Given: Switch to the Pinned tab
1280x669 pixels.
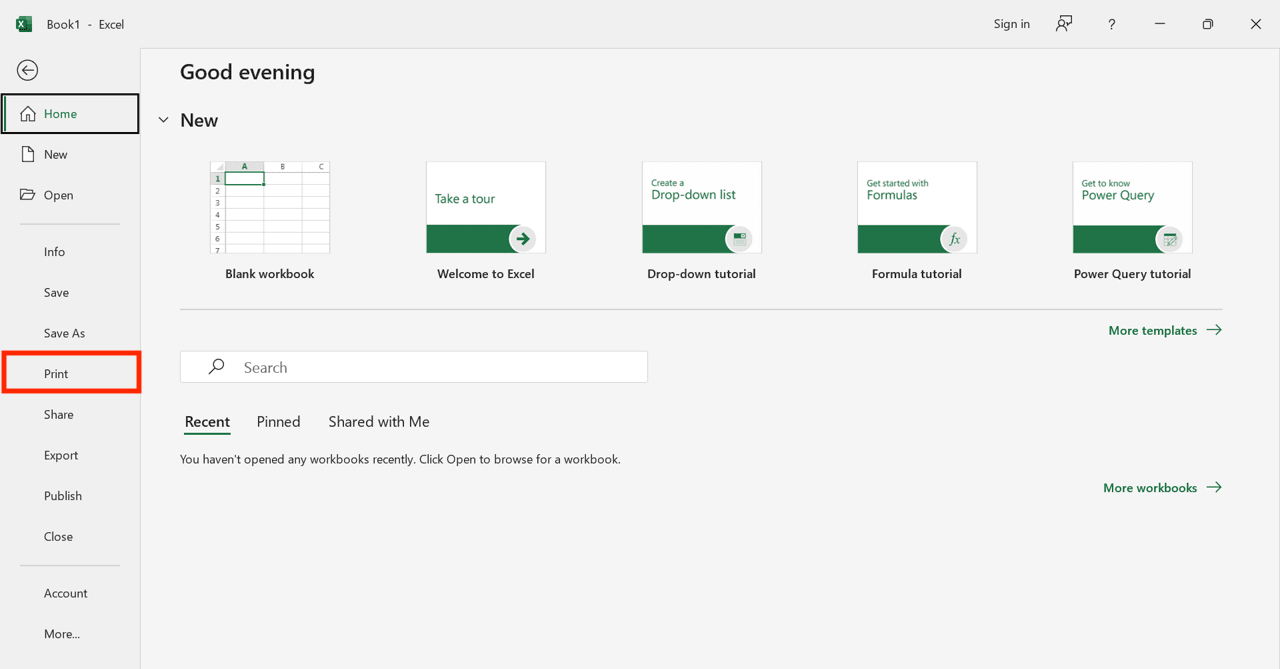Looking at the screenshot, I should pos(278,422).
